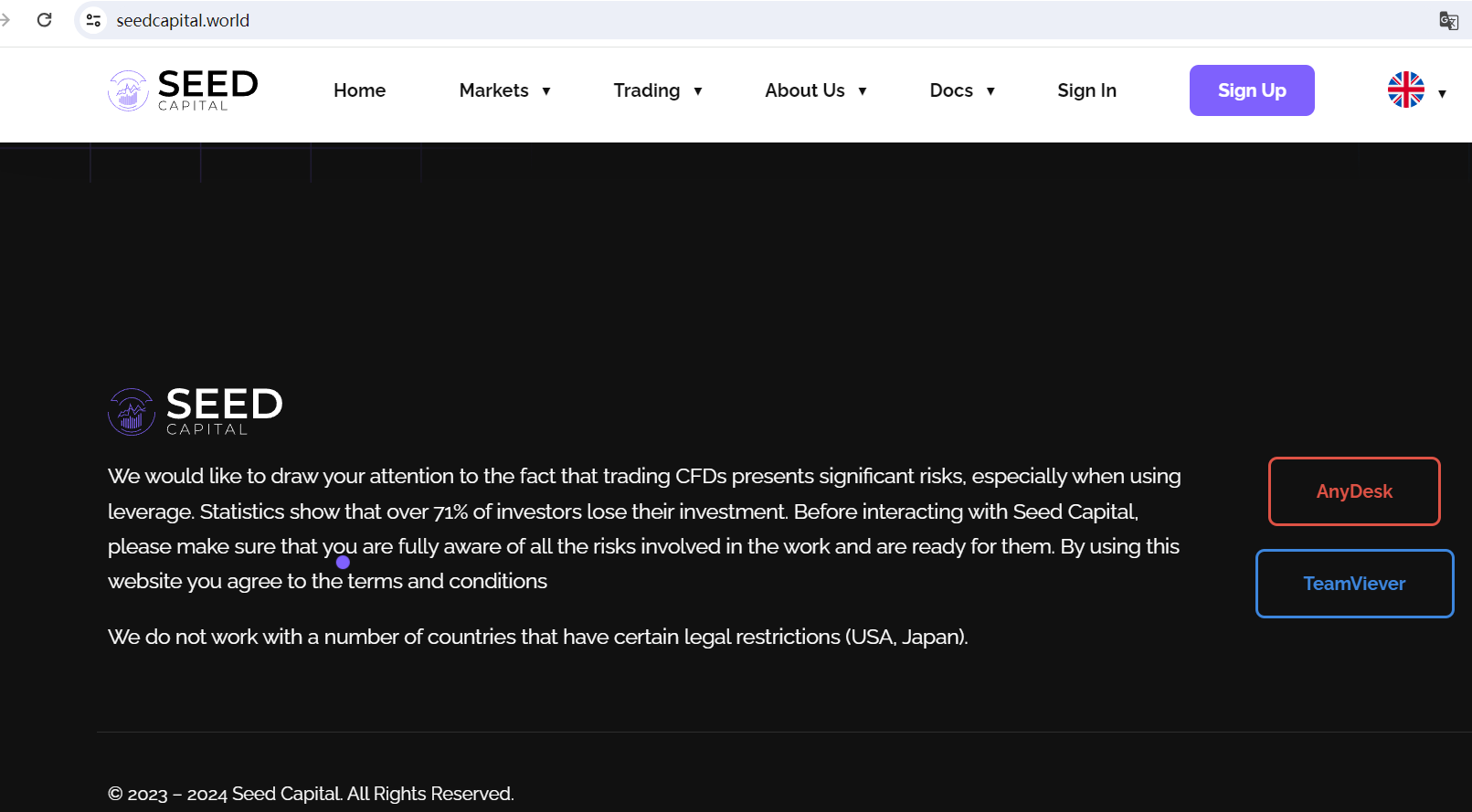Expand the About Us dropdown arrow
Image resolution: width=1472 pixels, height=812 pixels.
click(863, 91)
